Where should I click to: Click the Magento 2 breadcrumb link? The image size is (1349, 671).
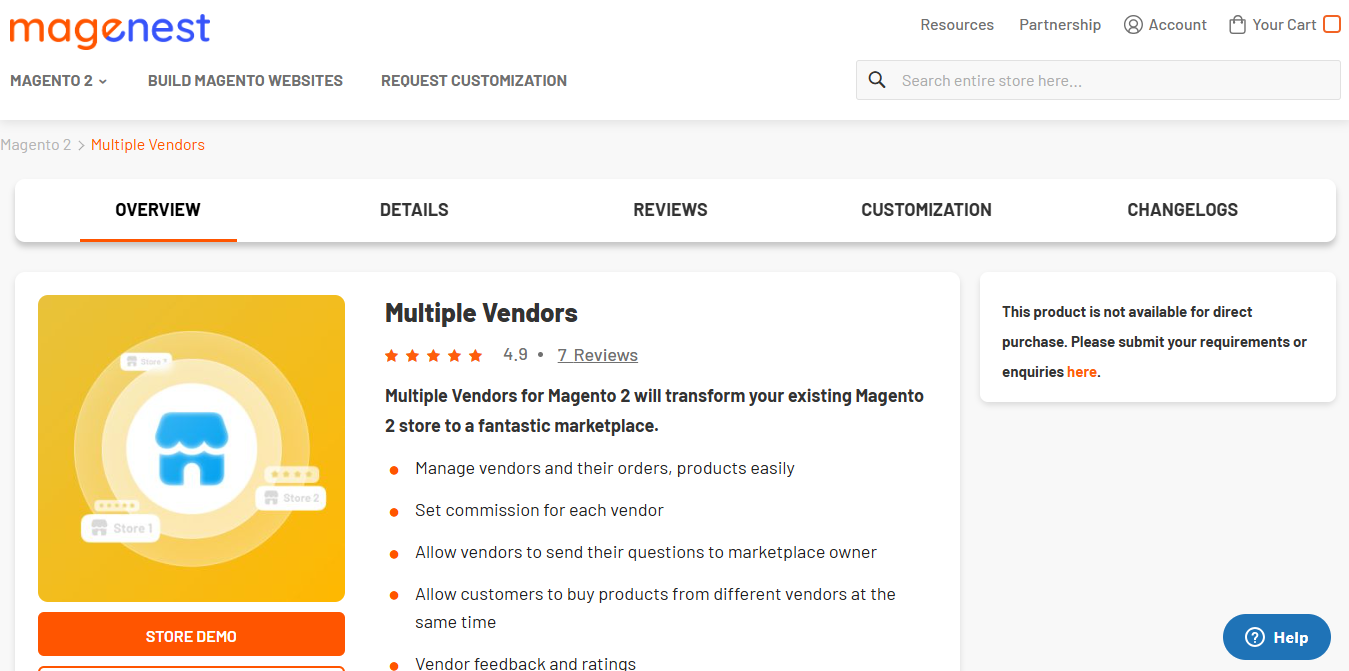pos(36,144)
